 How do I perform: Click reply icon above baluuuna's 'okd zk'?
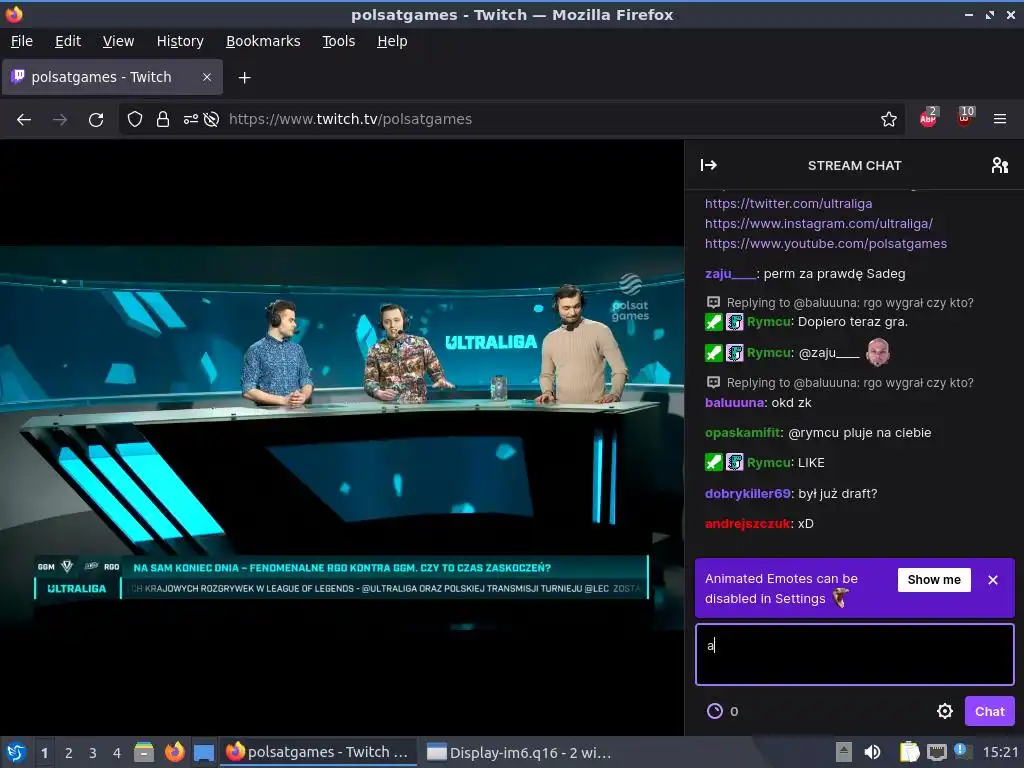pos(713,383)
